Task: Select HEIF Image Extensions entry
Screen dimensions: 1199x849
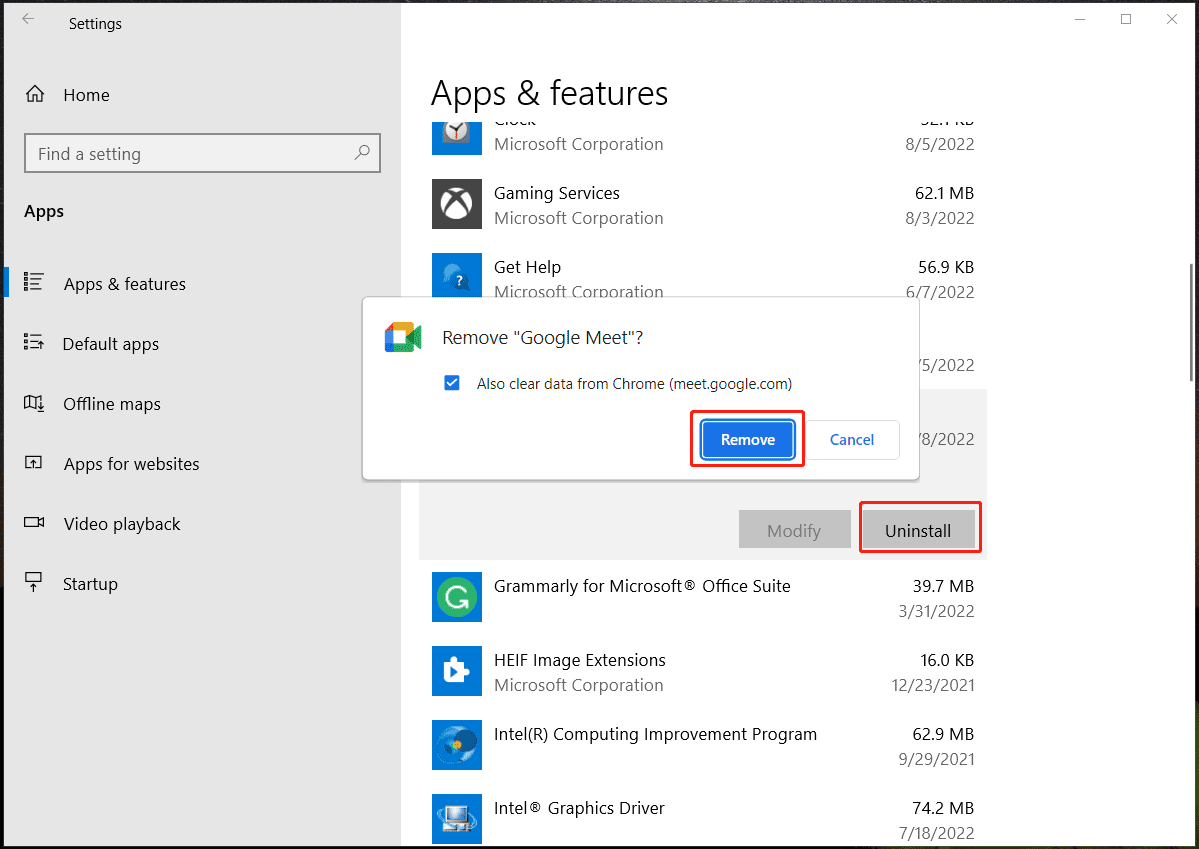Action: tap(703, 672)
